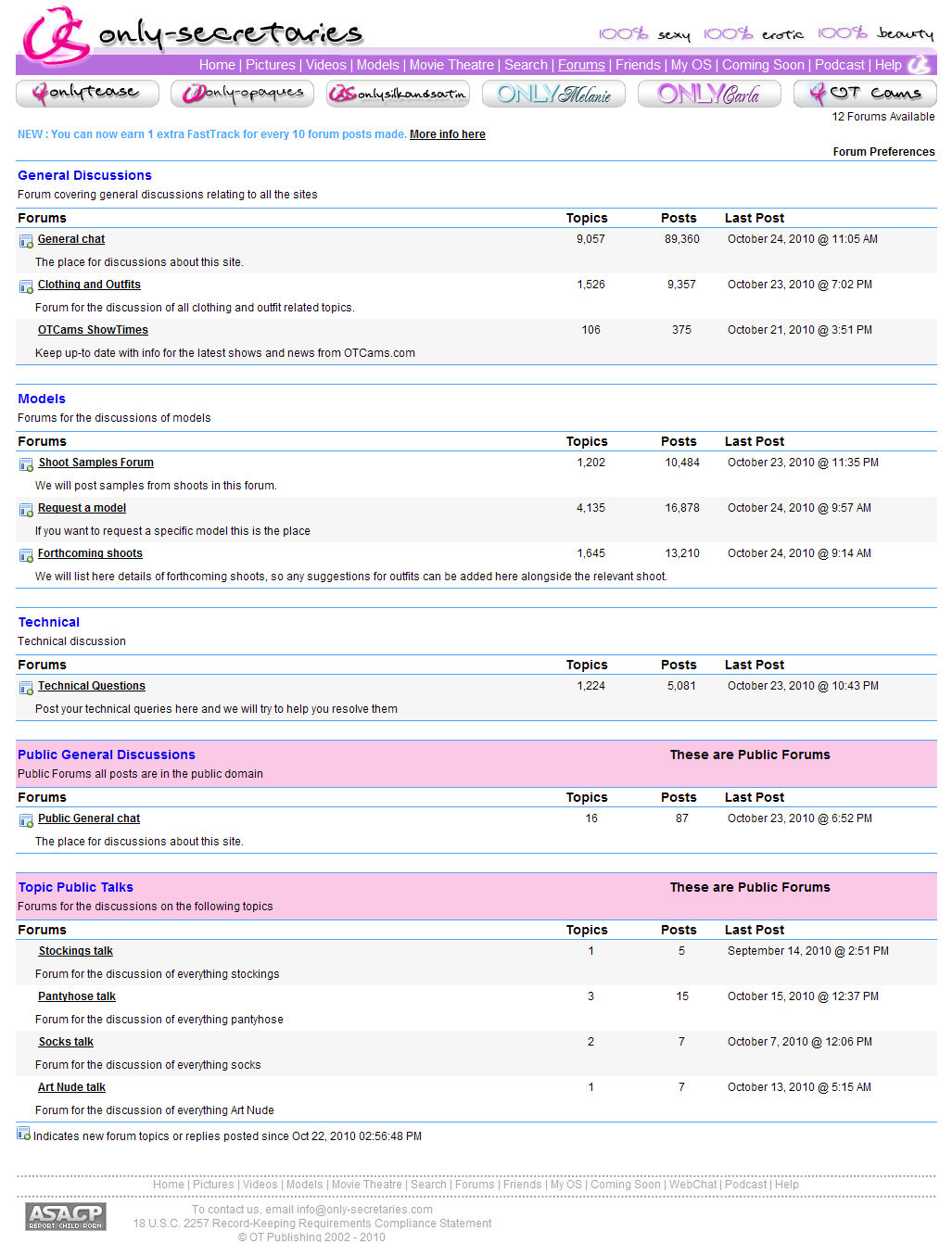Open Help in the top navigation

888,65
